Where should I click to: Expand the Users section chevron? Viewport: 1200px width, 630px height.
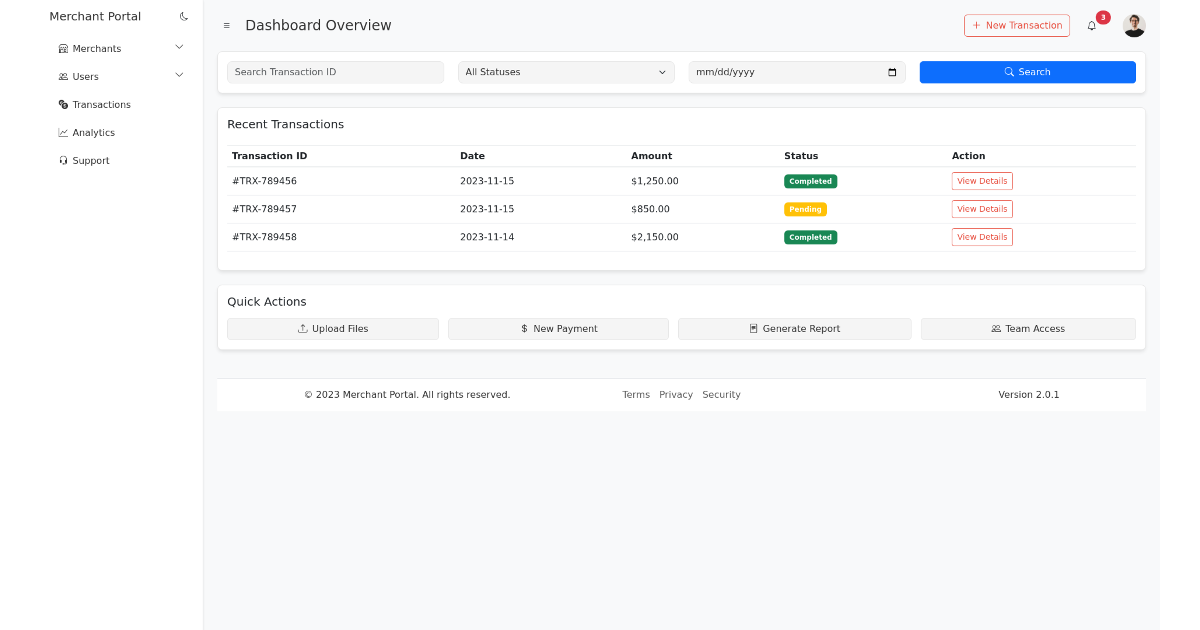[x=178, y=75]
